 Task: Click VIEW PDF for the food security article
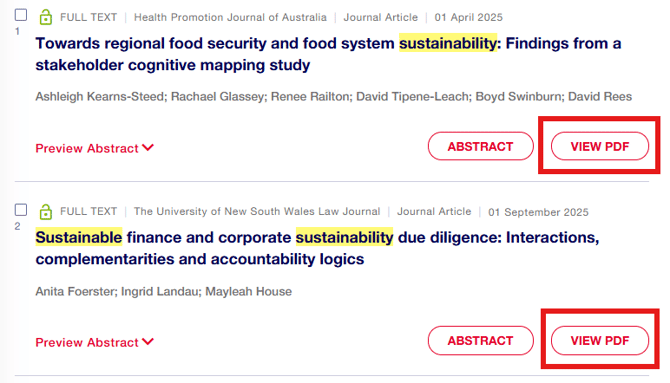(x=599, y=146)
